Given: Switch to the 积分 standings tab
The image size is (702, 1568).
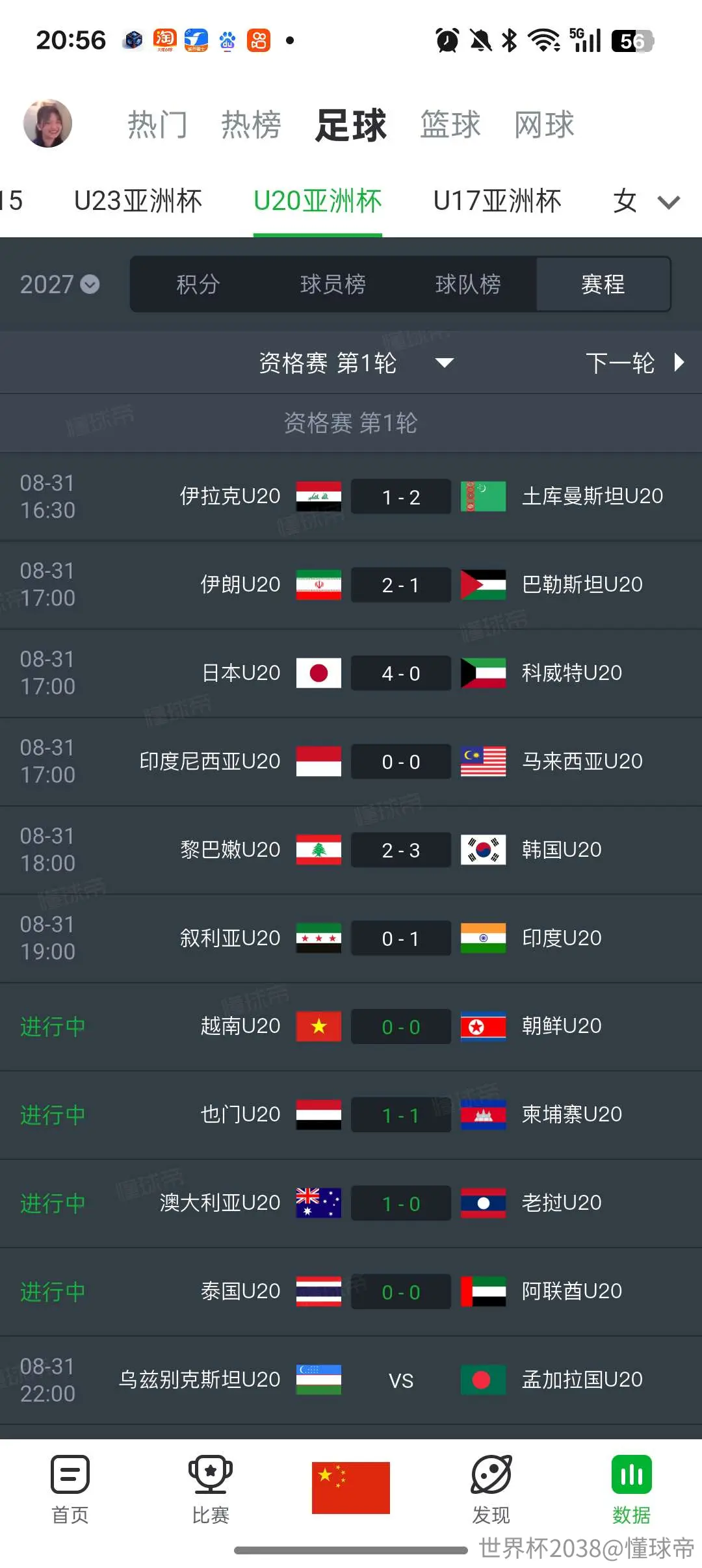Looking at the screenshot, I should 198,284.
